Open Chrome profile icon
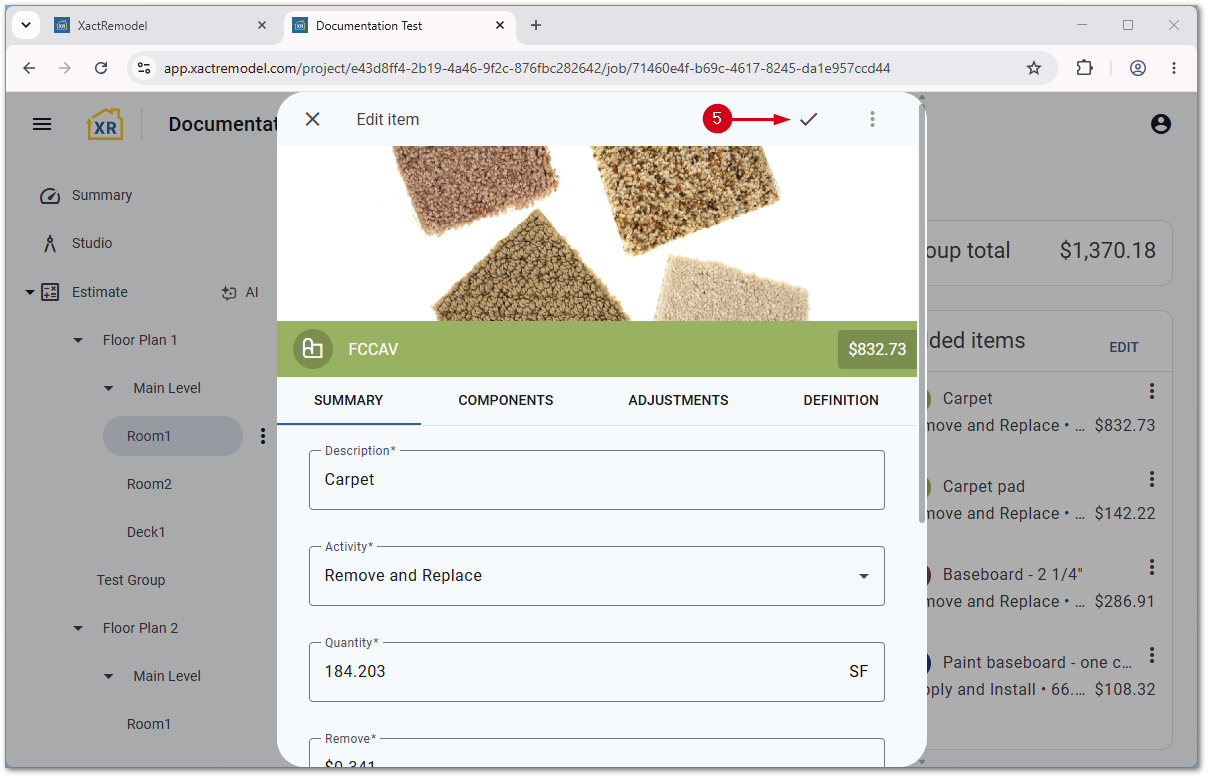Viewport: 1207px width, 777px height. (x=1138, y=68)
